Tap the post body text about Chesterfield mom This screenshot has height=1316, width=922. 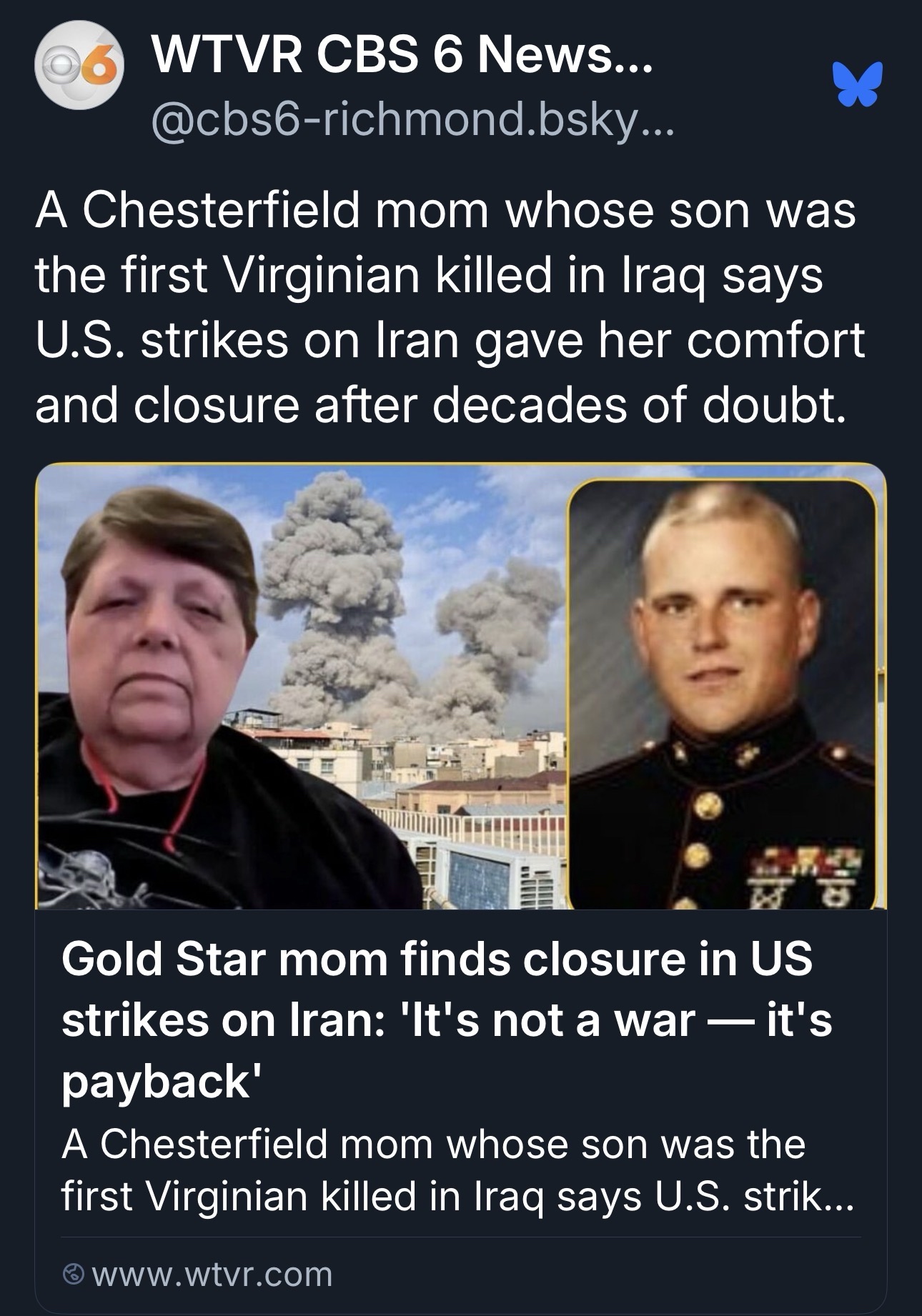click(x=449, y=307)
